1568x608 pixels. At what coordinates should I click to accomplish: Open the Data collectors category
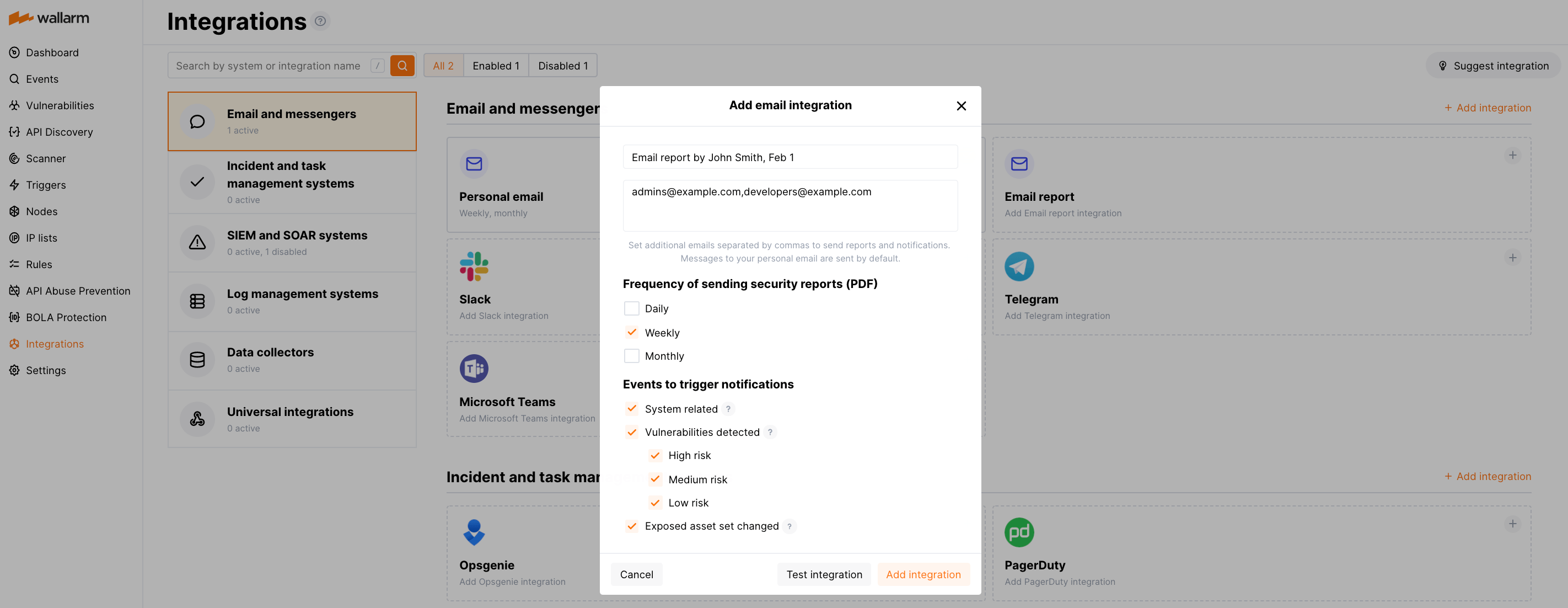tap(292, 359)
